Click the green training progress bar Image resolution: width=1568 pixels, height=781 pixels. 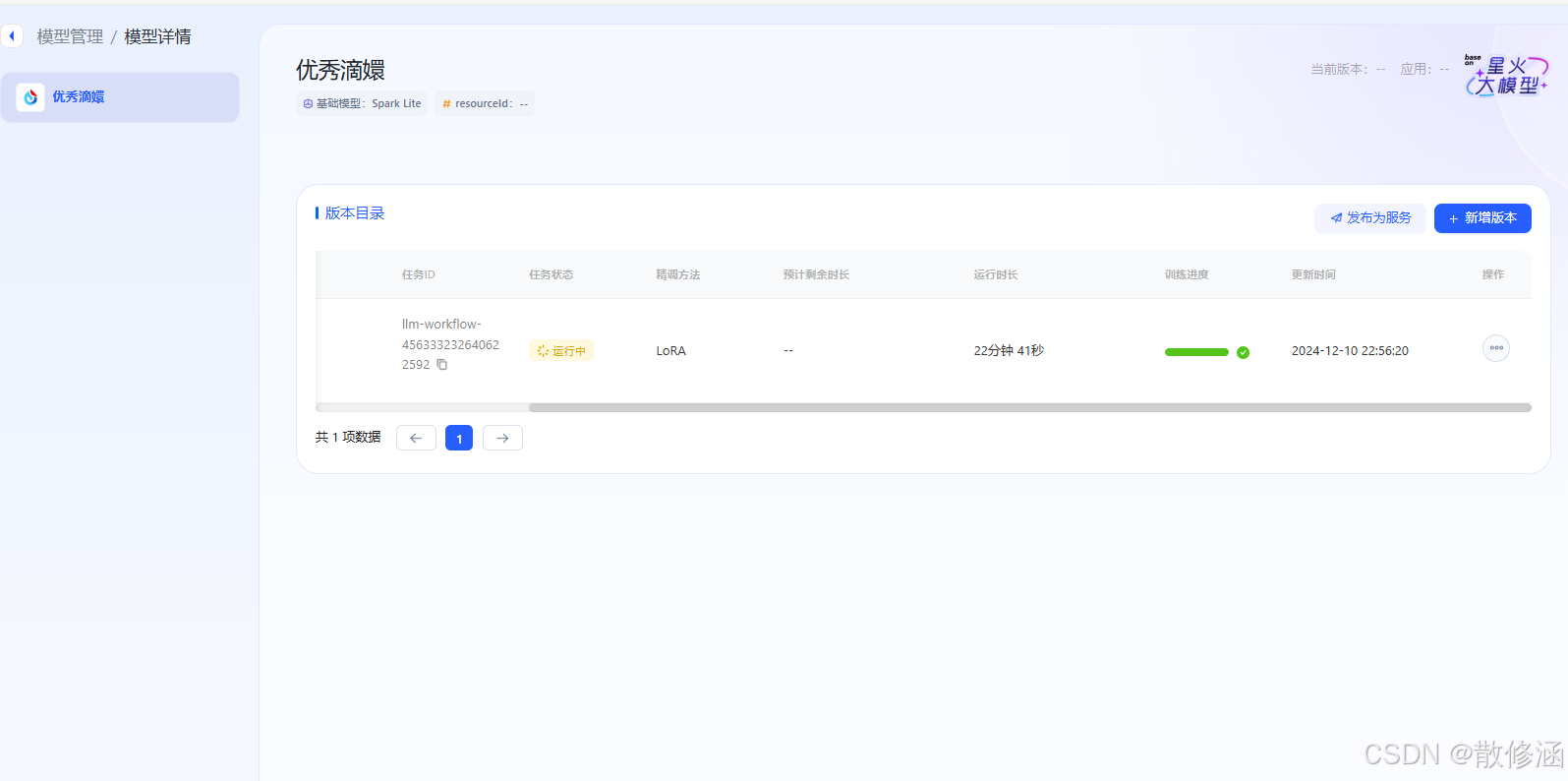(1196, 352)
